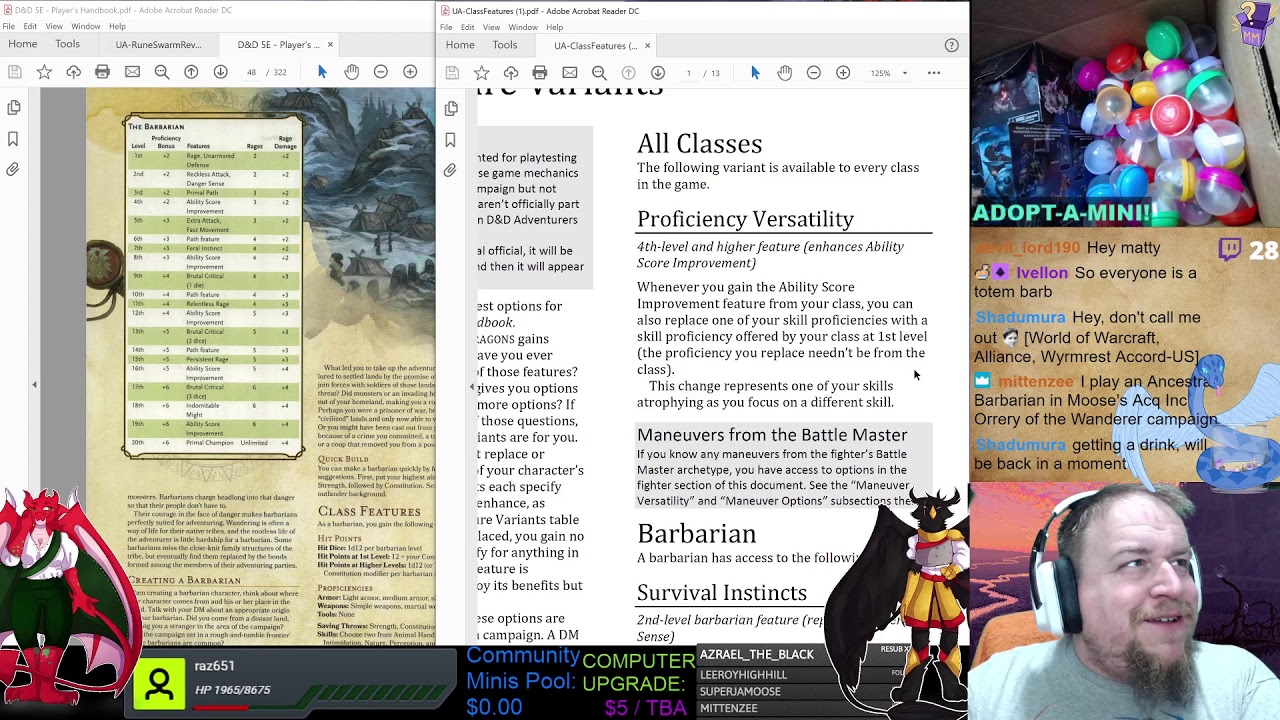Attachments paperclip in UA-ClassFeatures window
Viewport: 1280px width, 720px height.
[x=451, y=170]
